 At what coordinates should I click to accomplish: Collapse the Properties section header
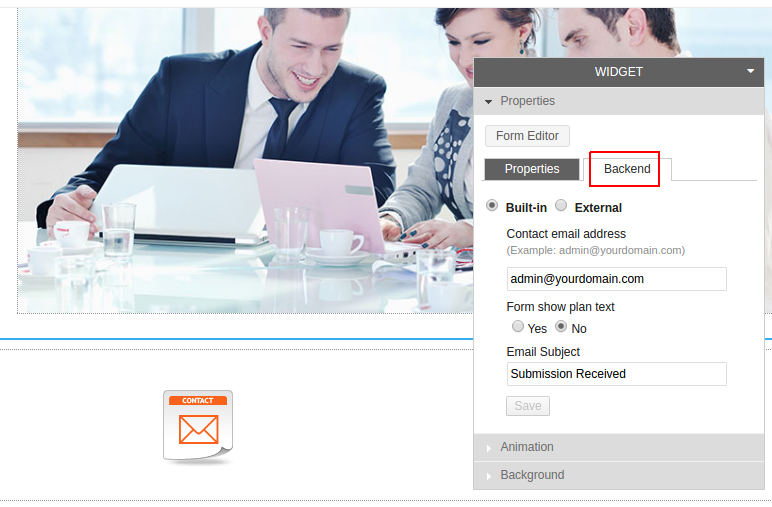(618, 101)
